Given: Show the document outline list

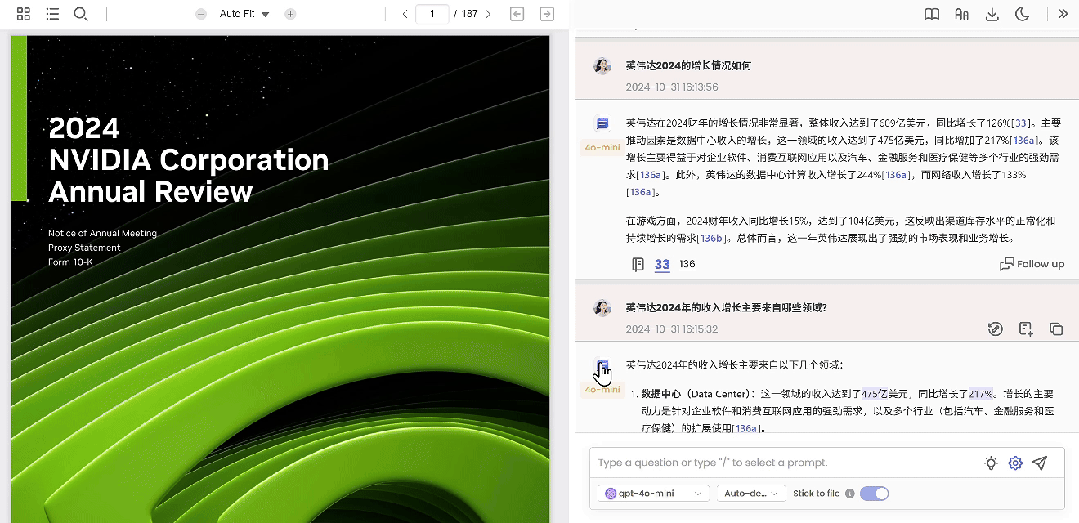Looking at the screenshot, I should 52,14.
